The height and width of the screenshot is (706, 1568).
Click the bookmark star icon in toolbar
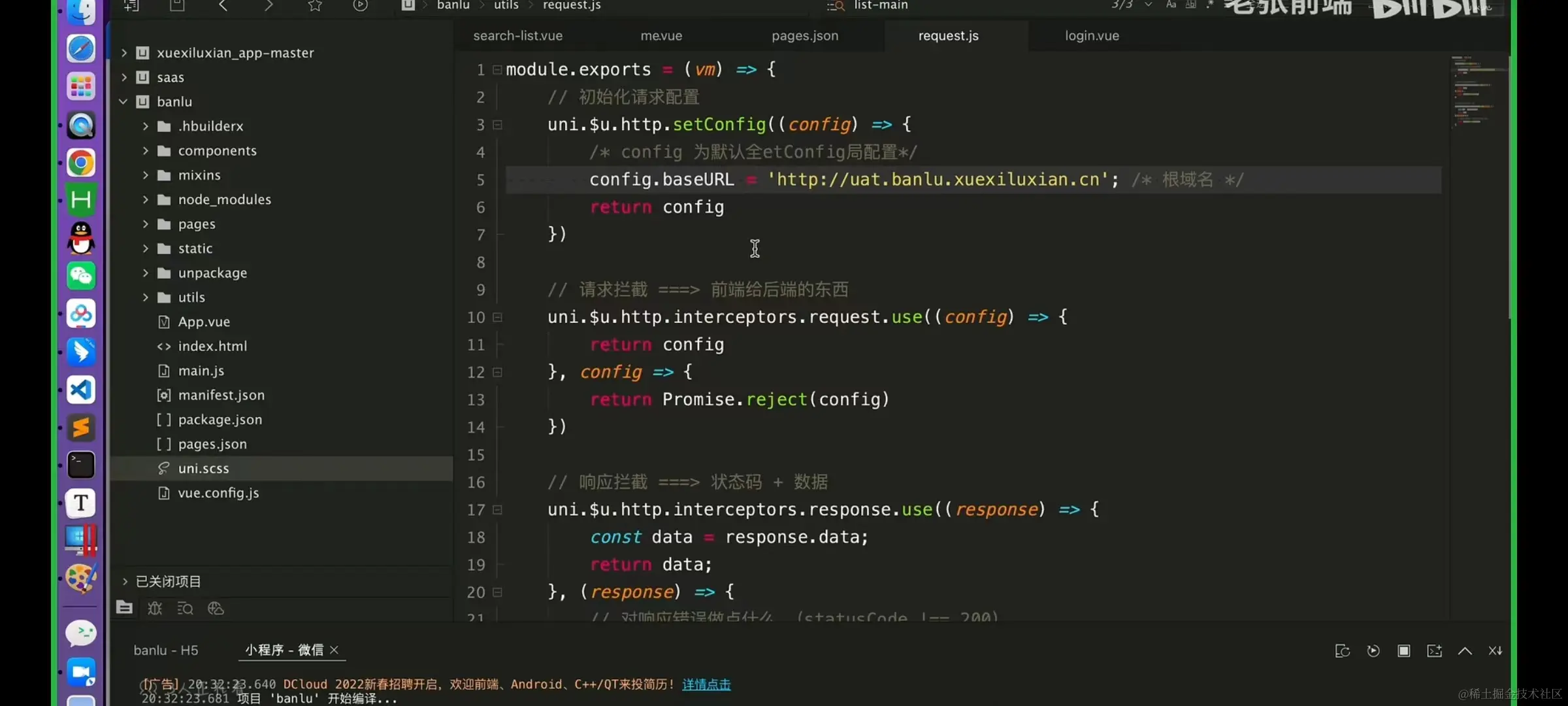[315, 6]
